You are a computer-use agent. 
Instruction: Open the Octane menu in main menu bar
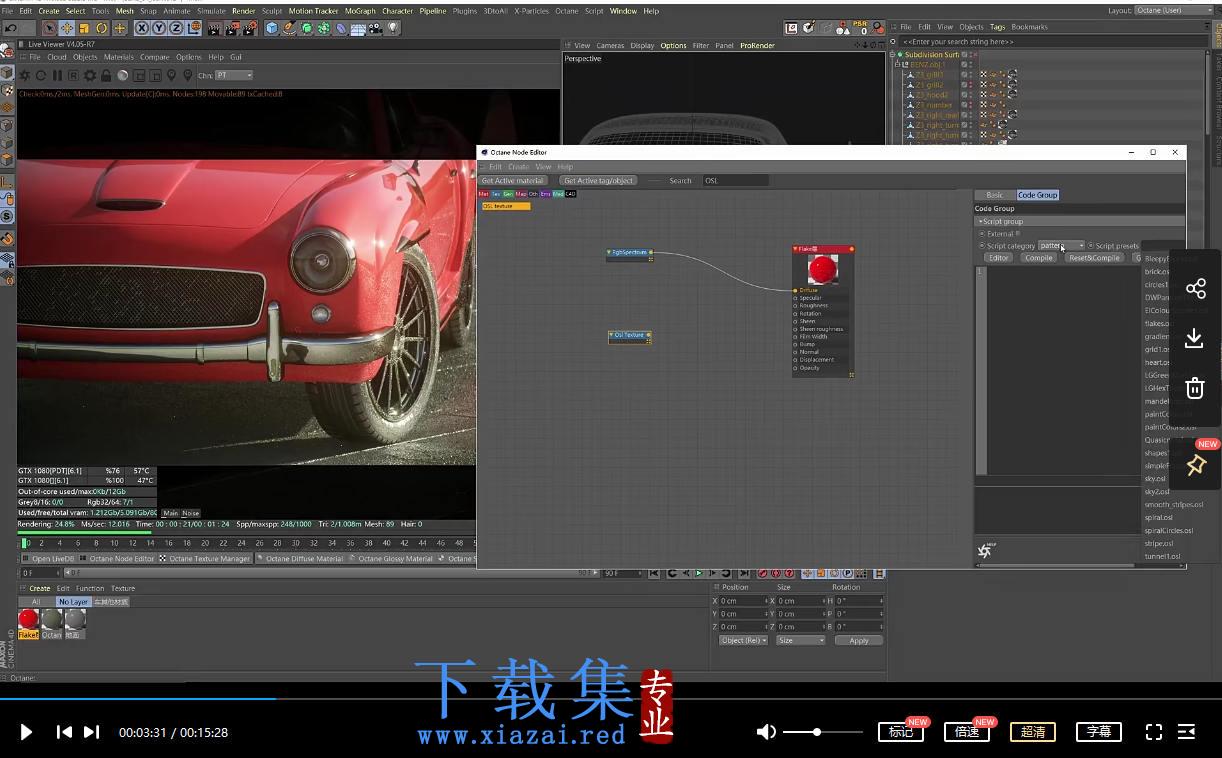point(566,11)
